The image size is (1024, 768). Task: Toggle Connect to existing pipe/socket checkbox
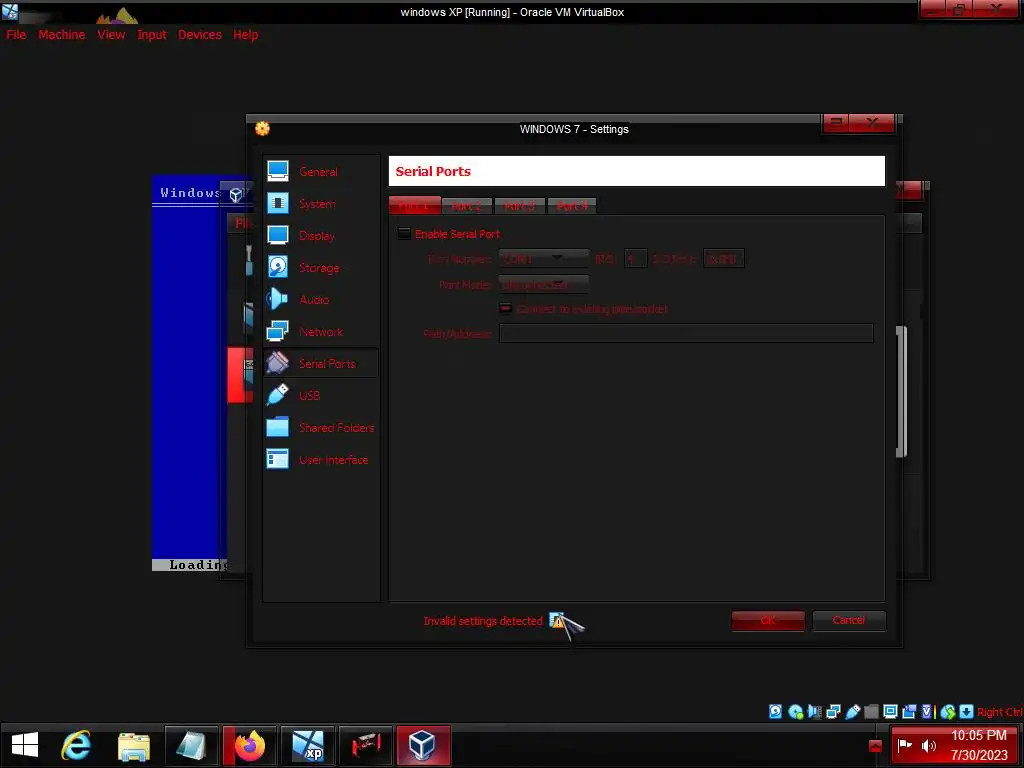pyautogui.click(x=505, y=308)
